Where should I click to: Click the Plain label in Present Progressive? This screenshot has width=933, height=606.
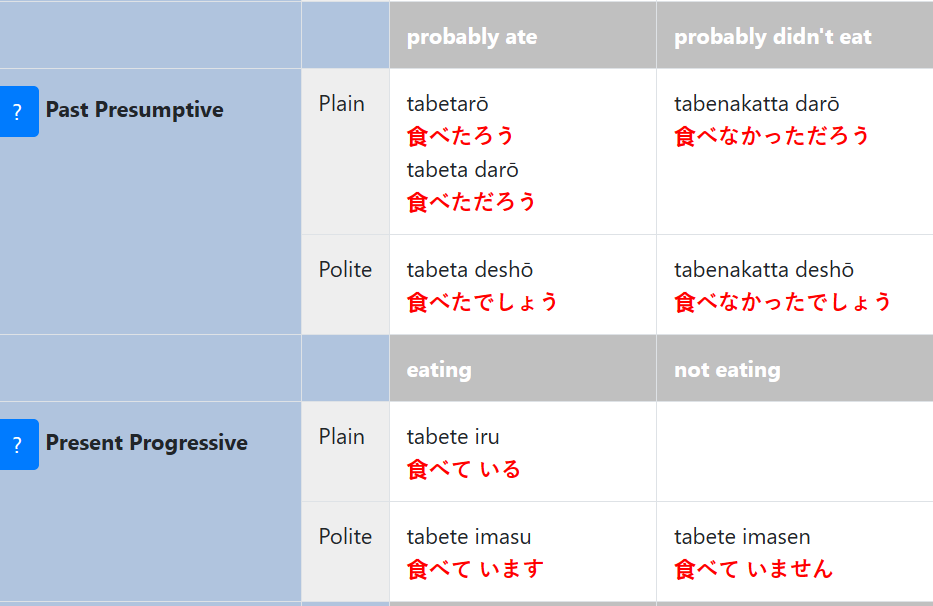(x=342, y=437)
